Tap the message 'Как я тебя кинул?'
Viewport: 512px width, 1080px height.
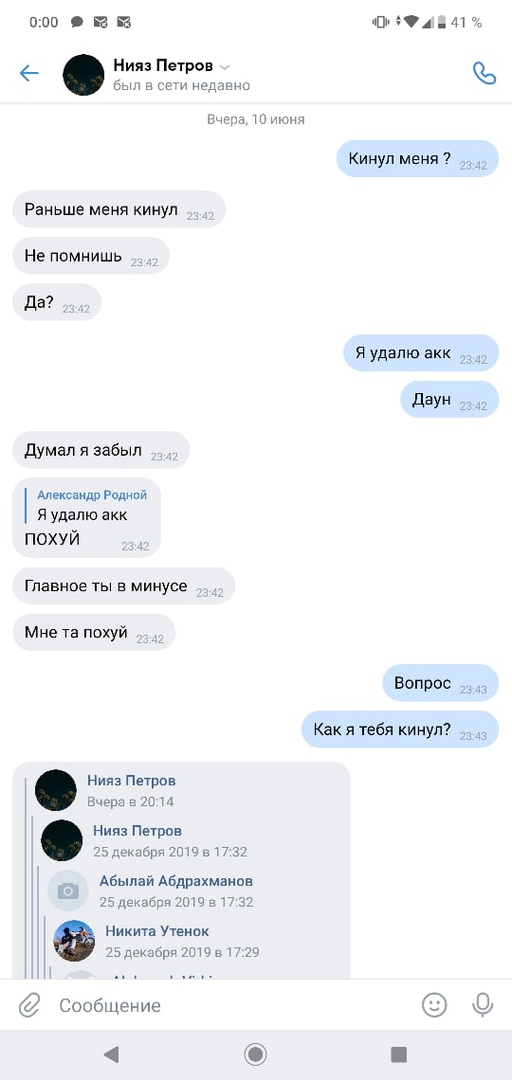[400, 729]
